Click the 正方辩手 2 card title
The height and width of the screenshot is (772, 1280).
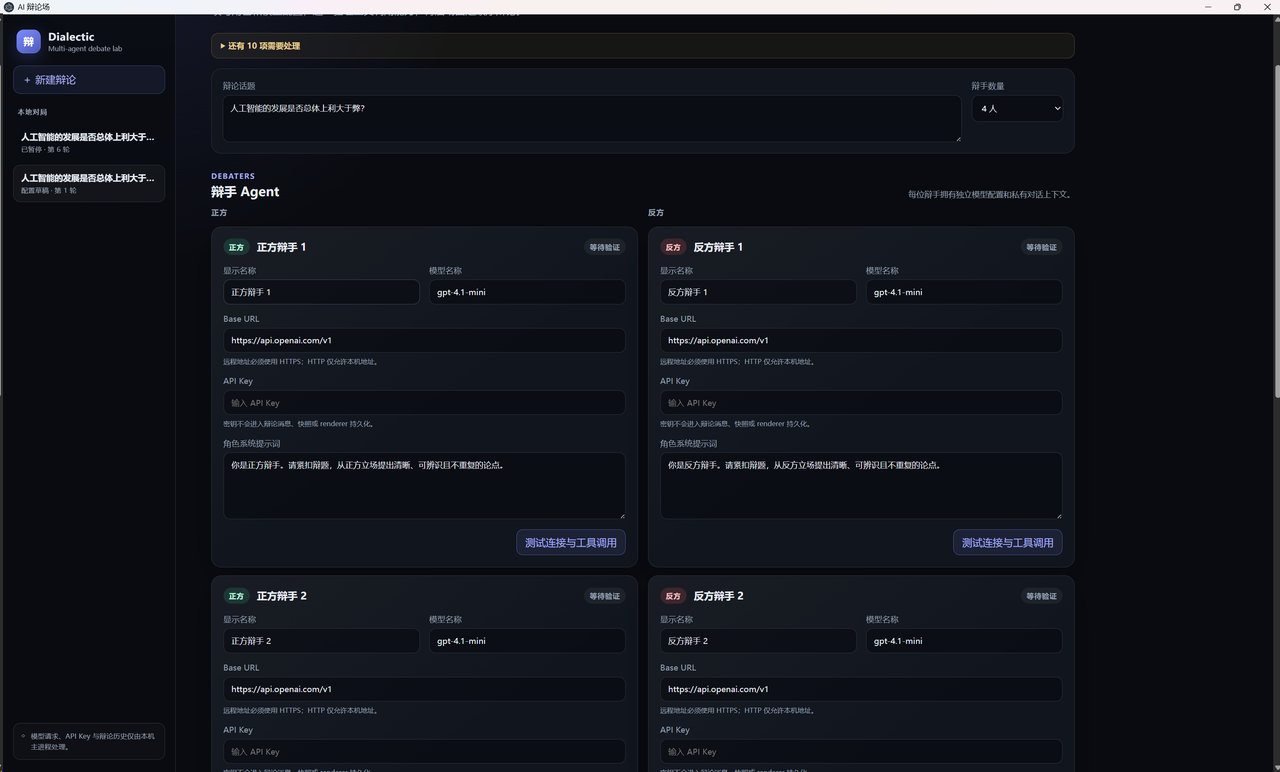(282, 596)
